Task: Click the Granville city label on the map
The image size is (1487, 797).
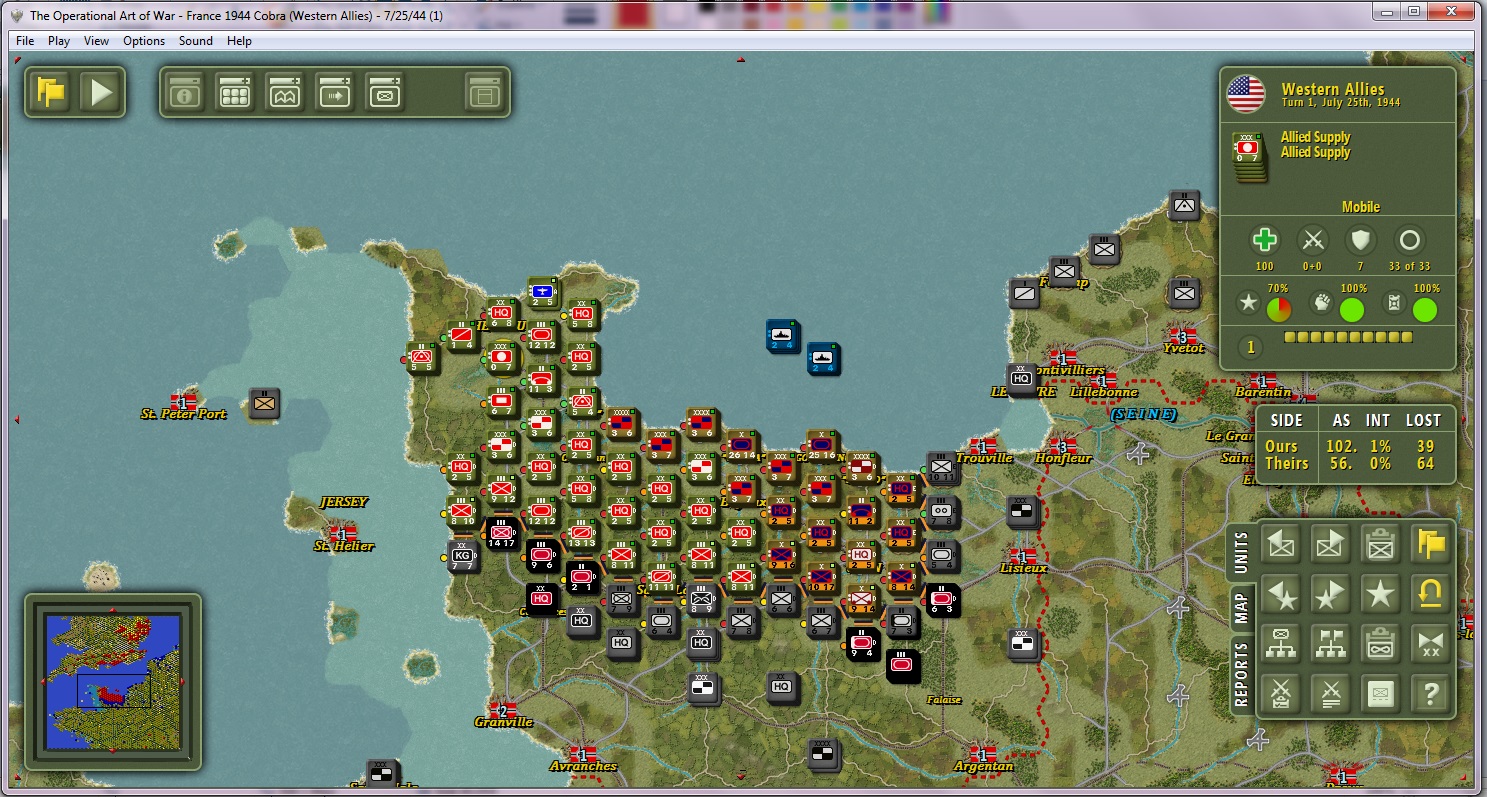Action: (x=503, y=722)
